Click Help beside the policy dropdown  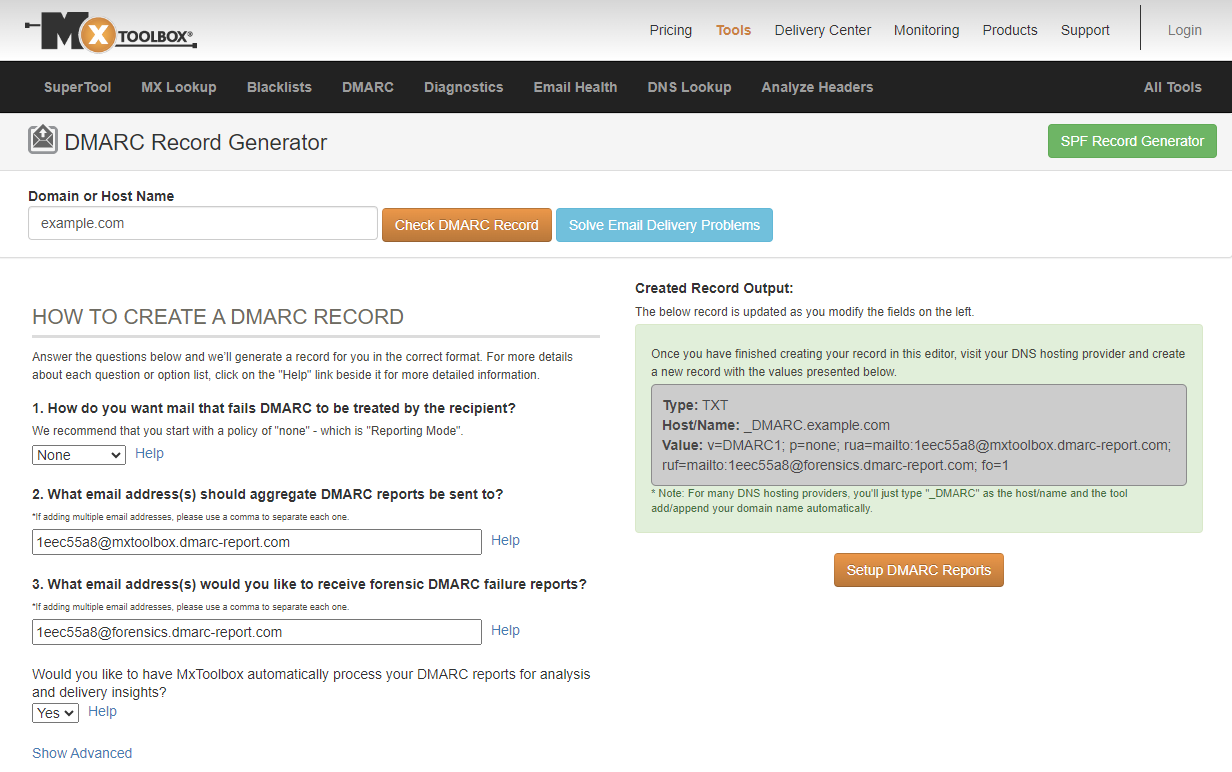click(149, 453)
